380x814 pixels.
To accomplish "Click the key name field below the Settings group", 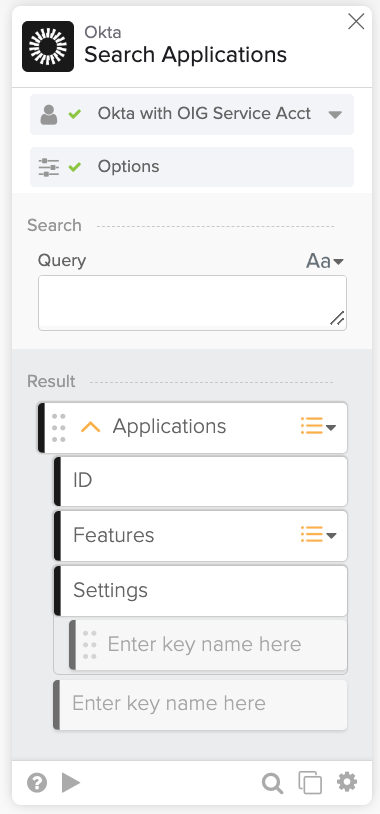I will pyautogui.click(x=200, y=704).
